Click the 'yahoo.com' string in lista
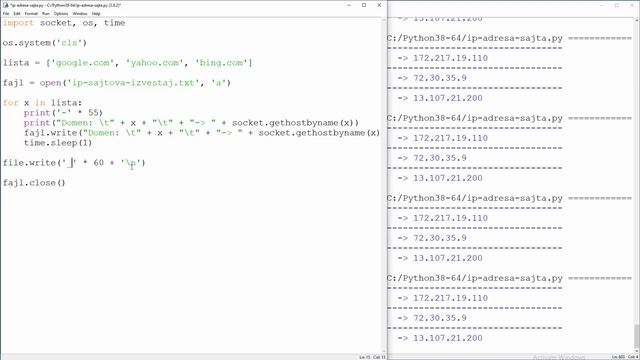Screen dimensions: 640x360 pos(154,63)
